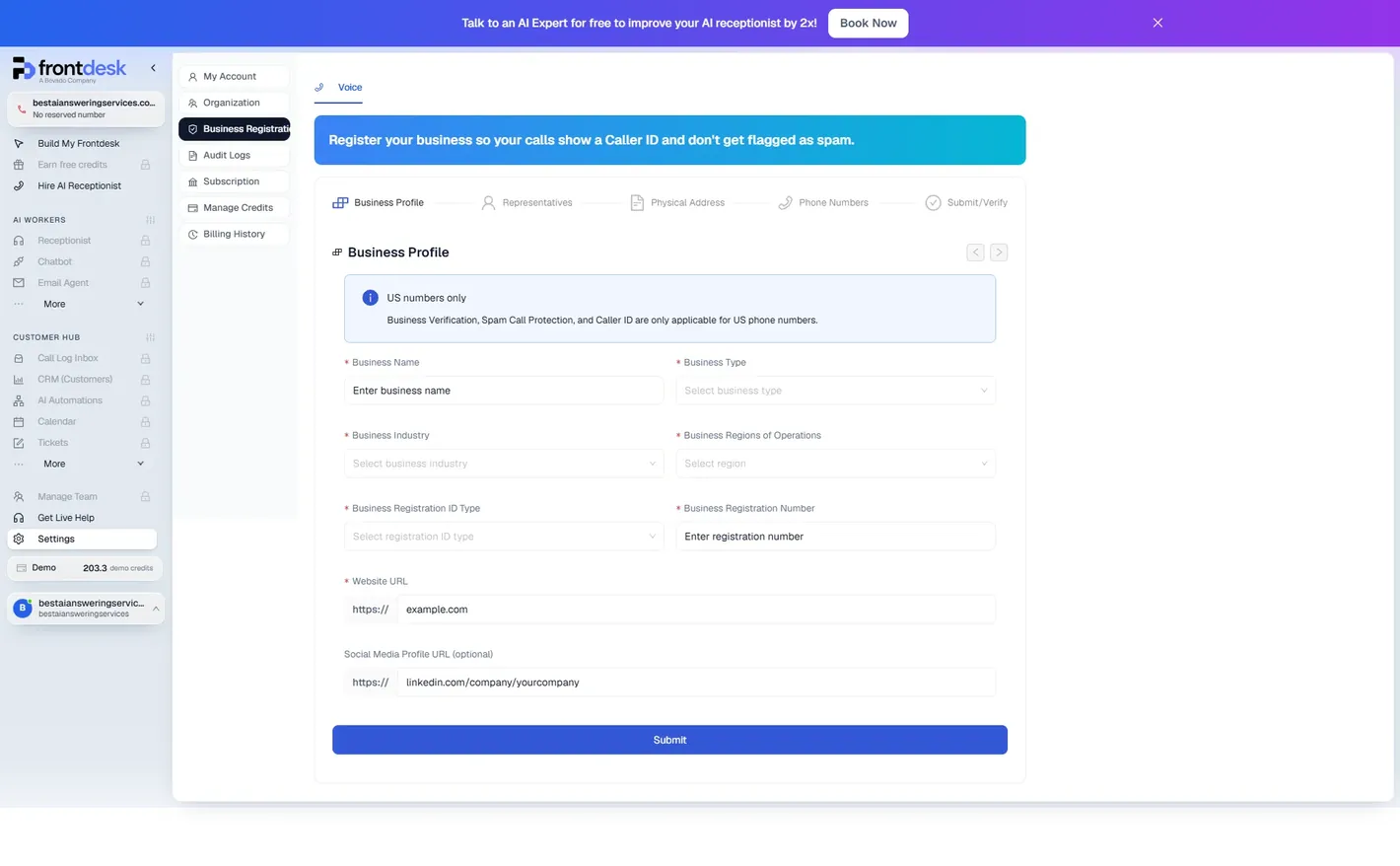
Task: Open Billing History
Action: [234, 235]
